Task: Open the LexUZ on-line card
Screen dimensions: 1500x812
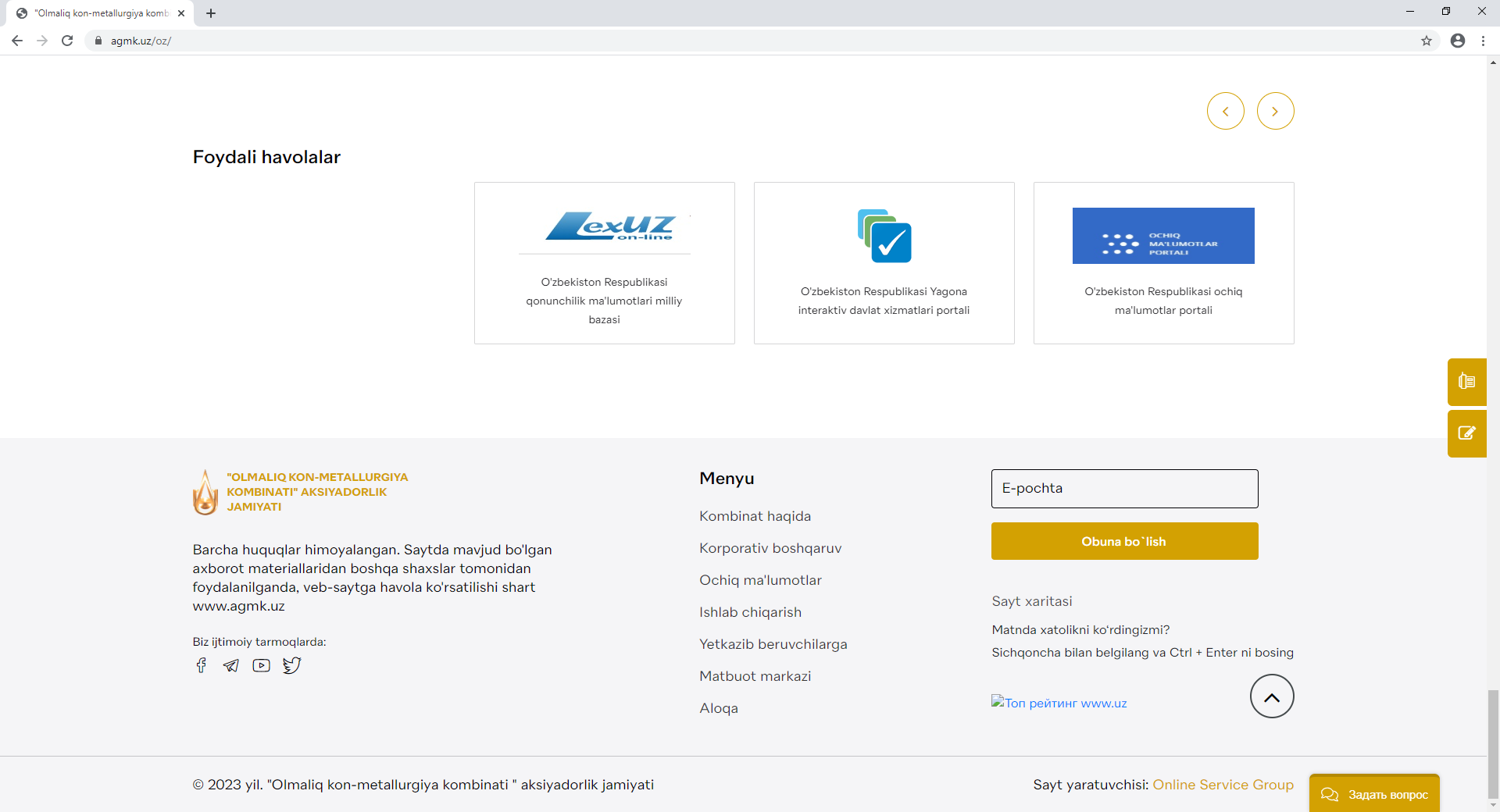Action: pos(604,263)
